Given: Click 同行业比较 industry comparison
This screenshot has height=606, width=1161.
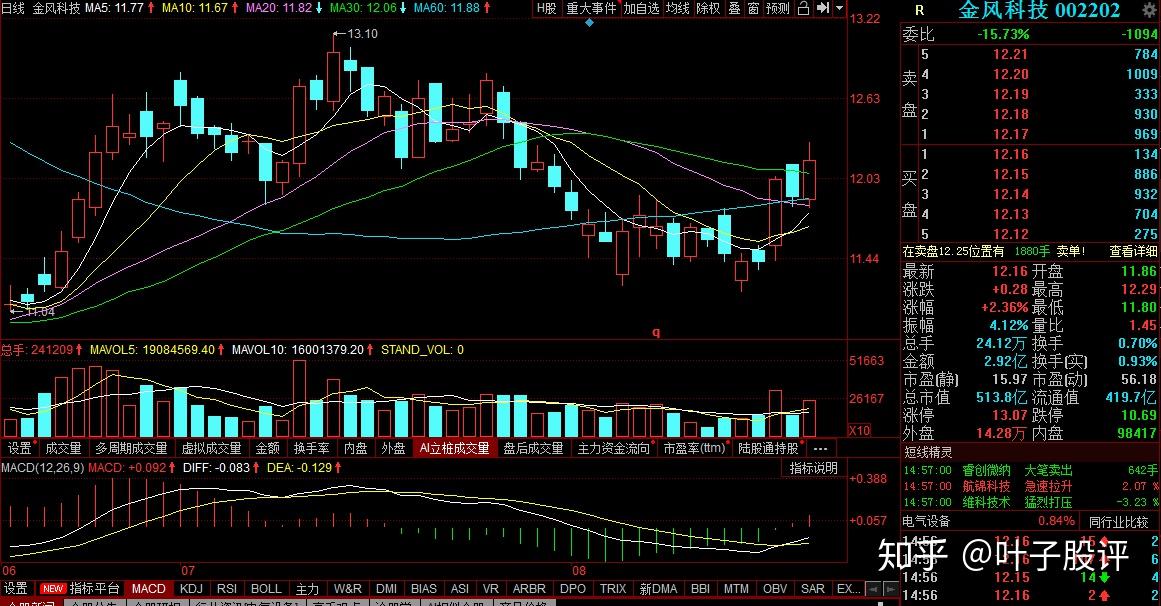Looking at the screenshot, I should coord(1118,522).
